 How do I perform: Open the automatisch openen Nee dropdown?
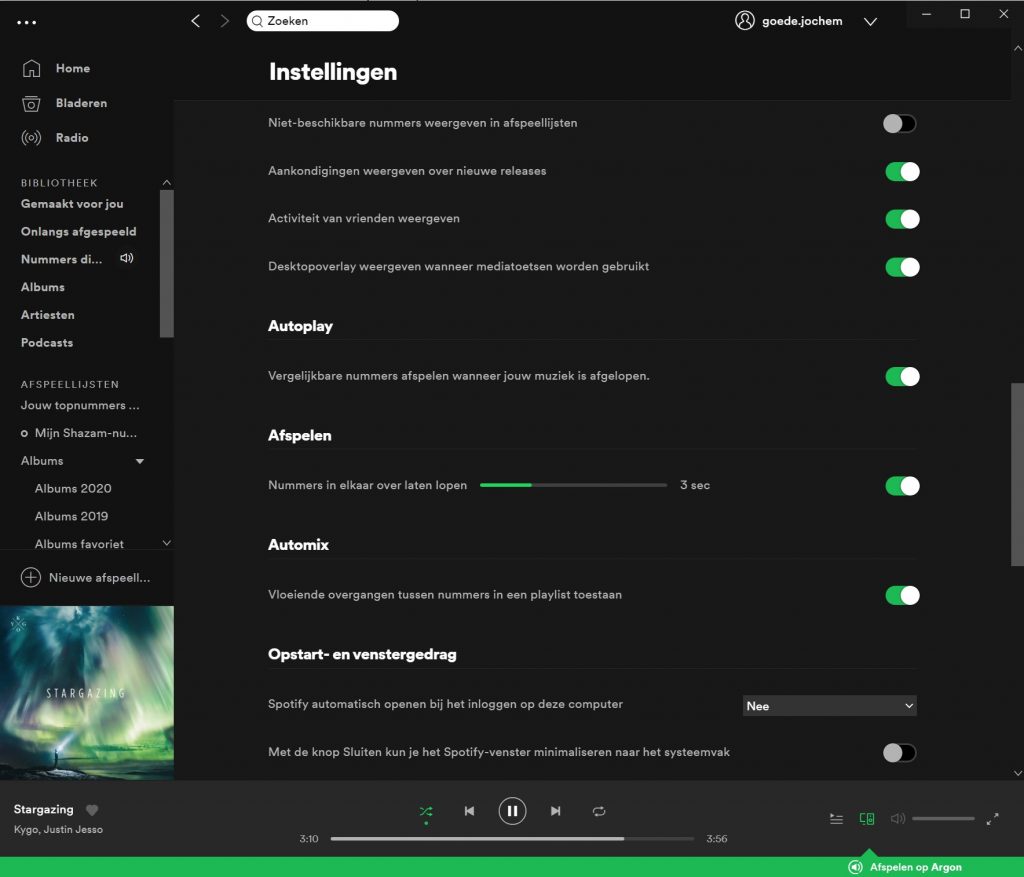[x=829, y=706]
